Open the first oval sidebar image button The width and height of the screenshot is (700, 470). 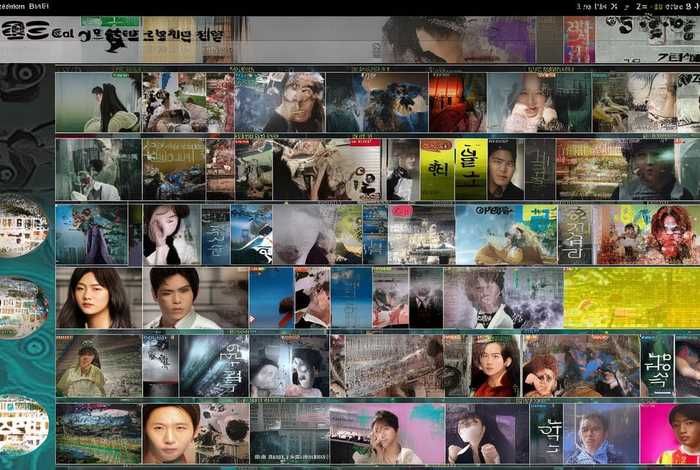point(22,226)
